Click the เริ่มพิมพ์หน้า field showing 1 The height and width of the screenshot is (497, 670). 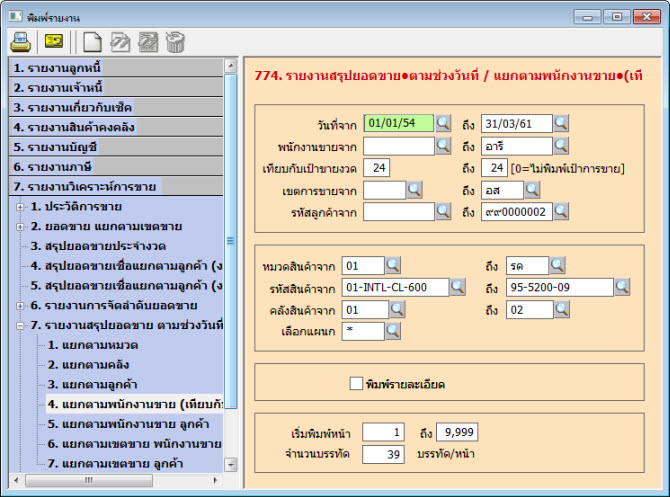pyautogui.click(x=383, y=432)
